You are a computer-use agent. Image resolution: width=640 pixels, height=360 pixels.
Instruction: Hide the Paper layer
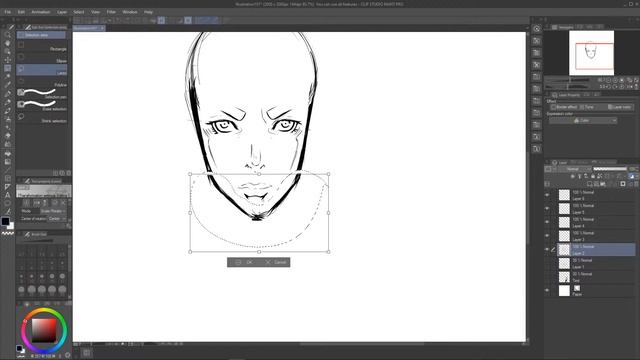point(547,291)
